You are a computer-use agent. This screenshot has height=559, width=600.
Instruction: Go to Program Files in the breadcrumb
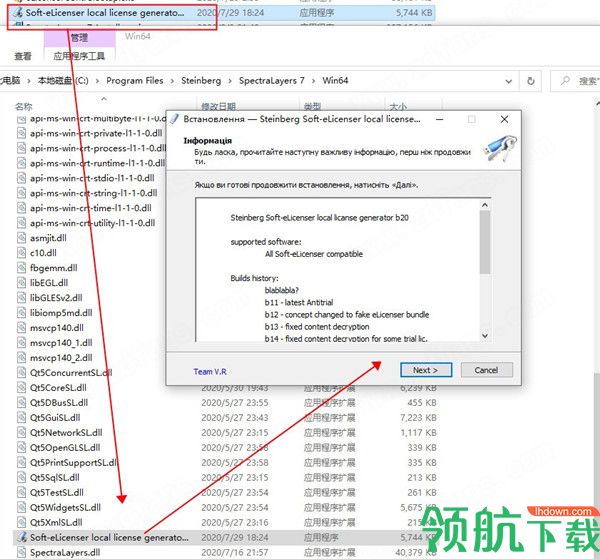pos(135,81)
